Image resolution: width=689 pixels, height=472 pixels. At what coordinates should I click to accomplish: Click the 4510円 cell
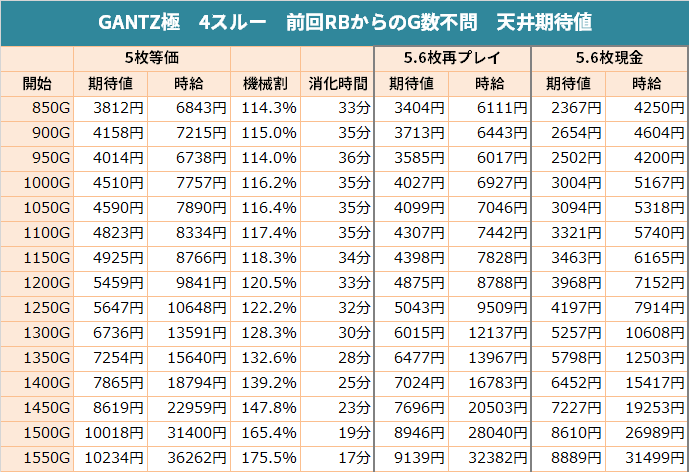[x=110, y=183]
